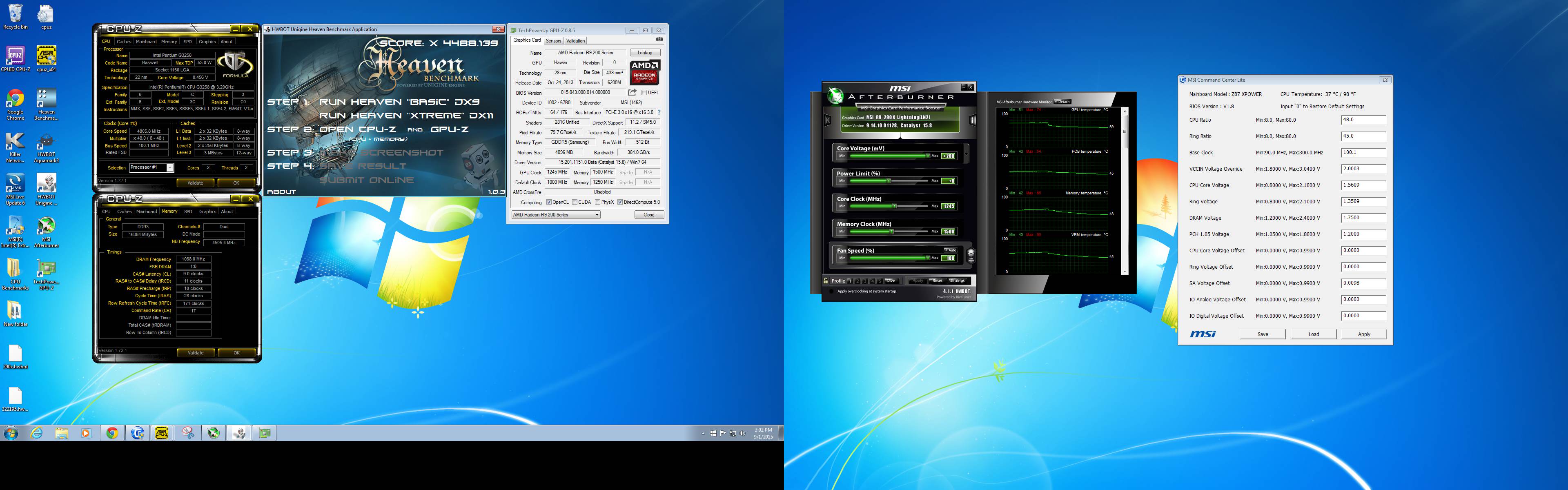Click the hardware monitor vertical scrollbar
The height and width of the screenshot is (490, 1568).
pos(1124,190)
